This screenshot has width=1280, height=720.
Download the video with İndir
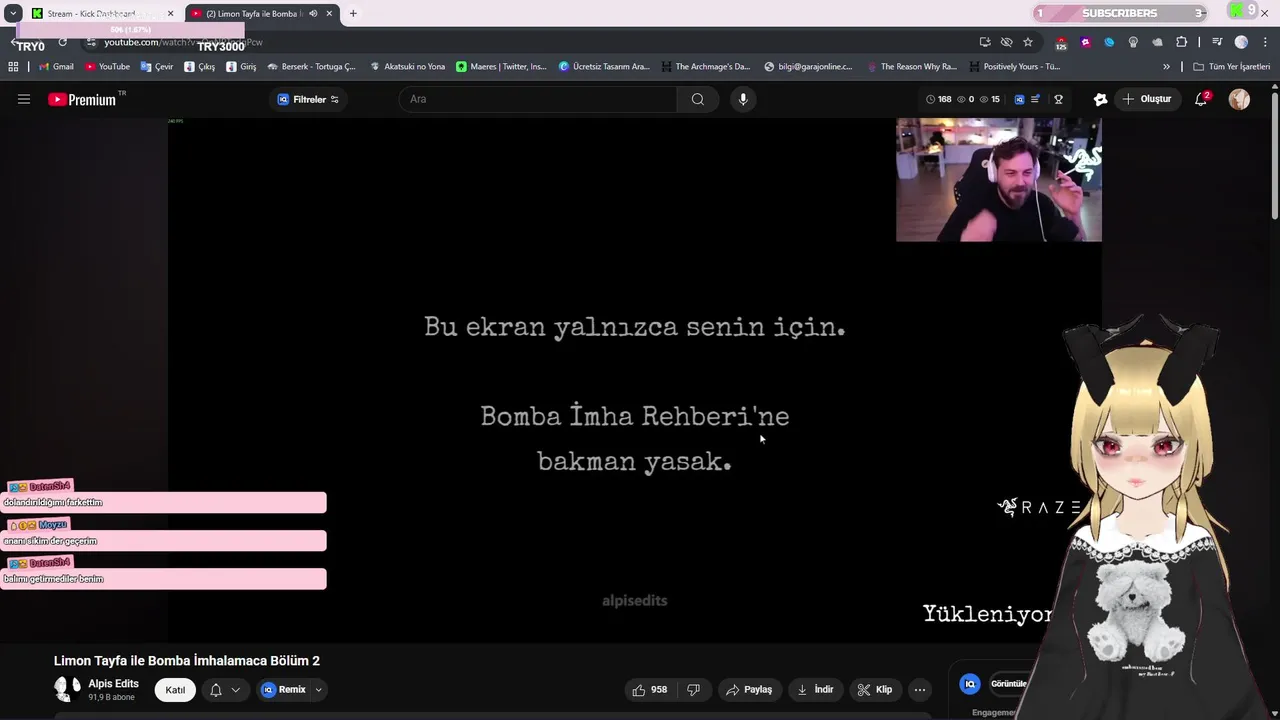coord(815,690)
